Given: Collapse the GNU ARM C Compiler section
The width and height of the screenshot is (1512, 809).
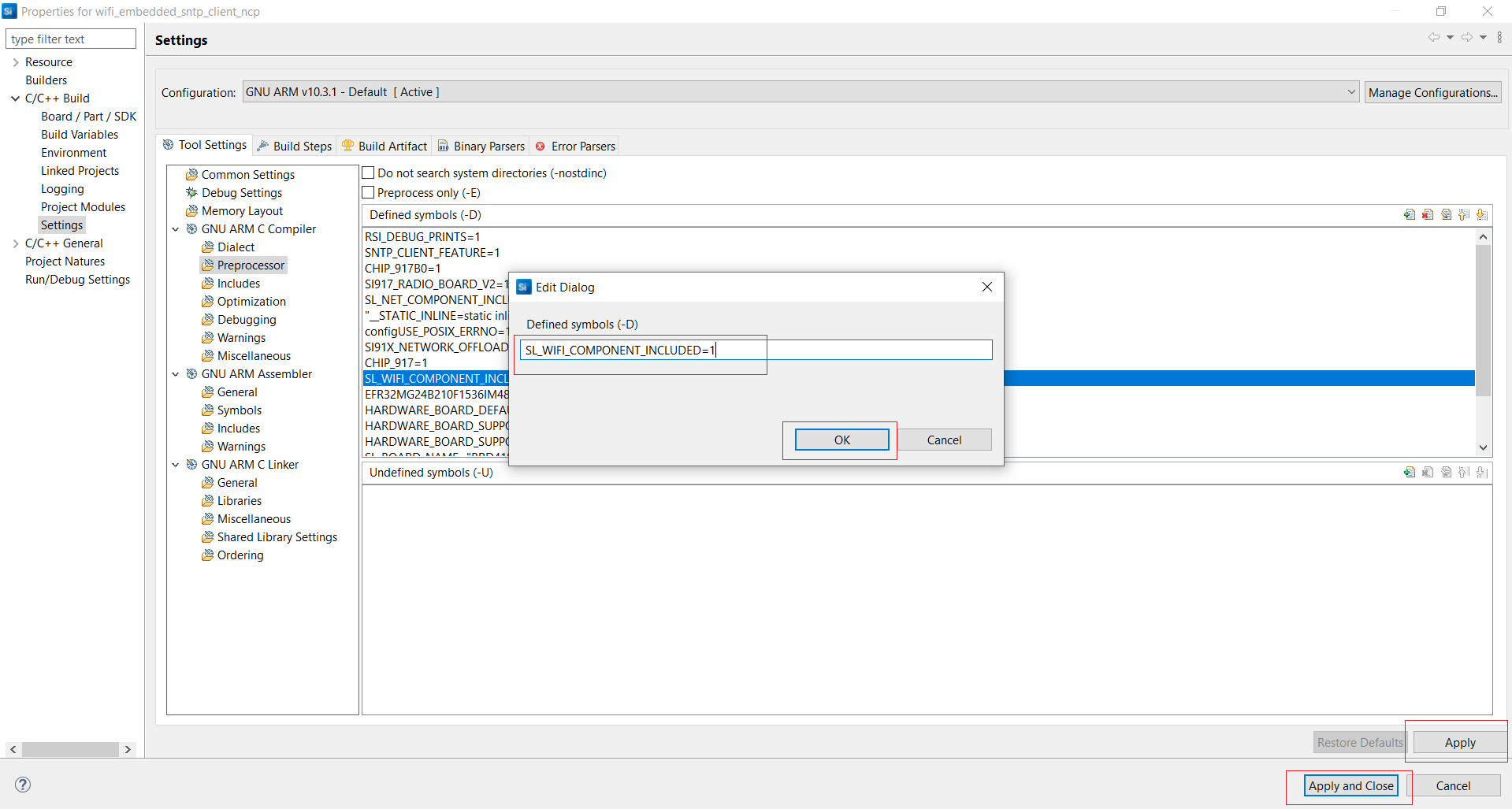Looking at the screenshot, I should coord(176,228).
